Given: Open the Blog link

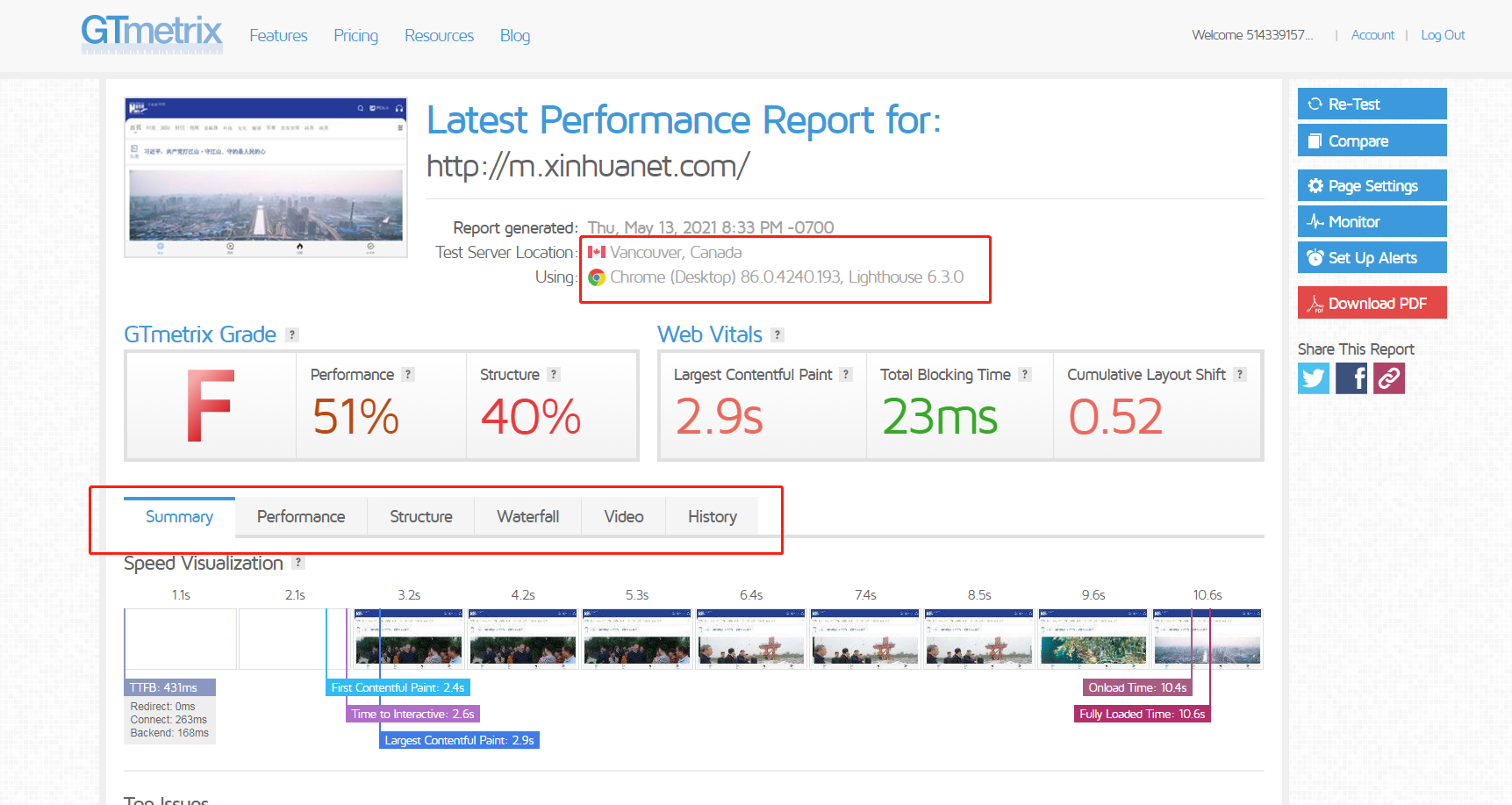Looking at the screenshot, I should (515, 35).
